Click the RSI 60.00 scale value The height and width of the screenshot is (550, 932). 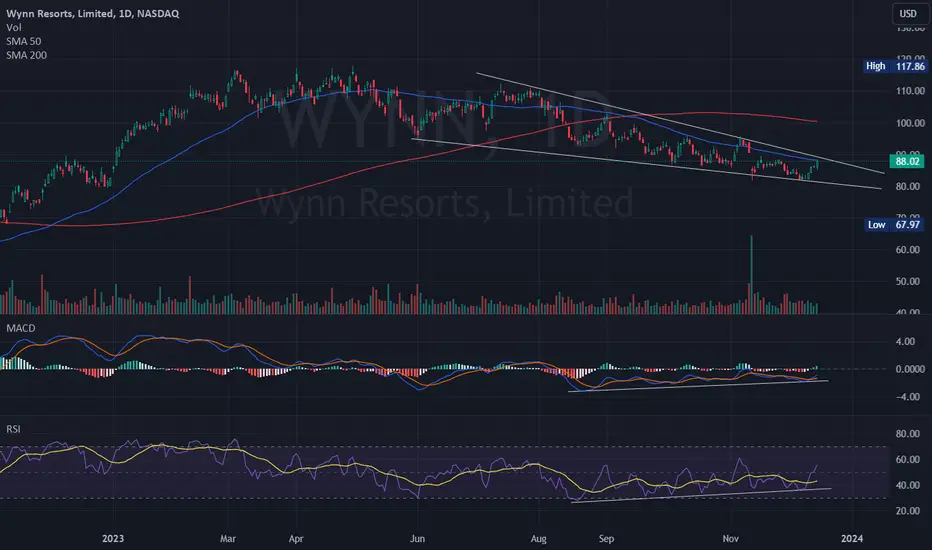coord(908,460)
